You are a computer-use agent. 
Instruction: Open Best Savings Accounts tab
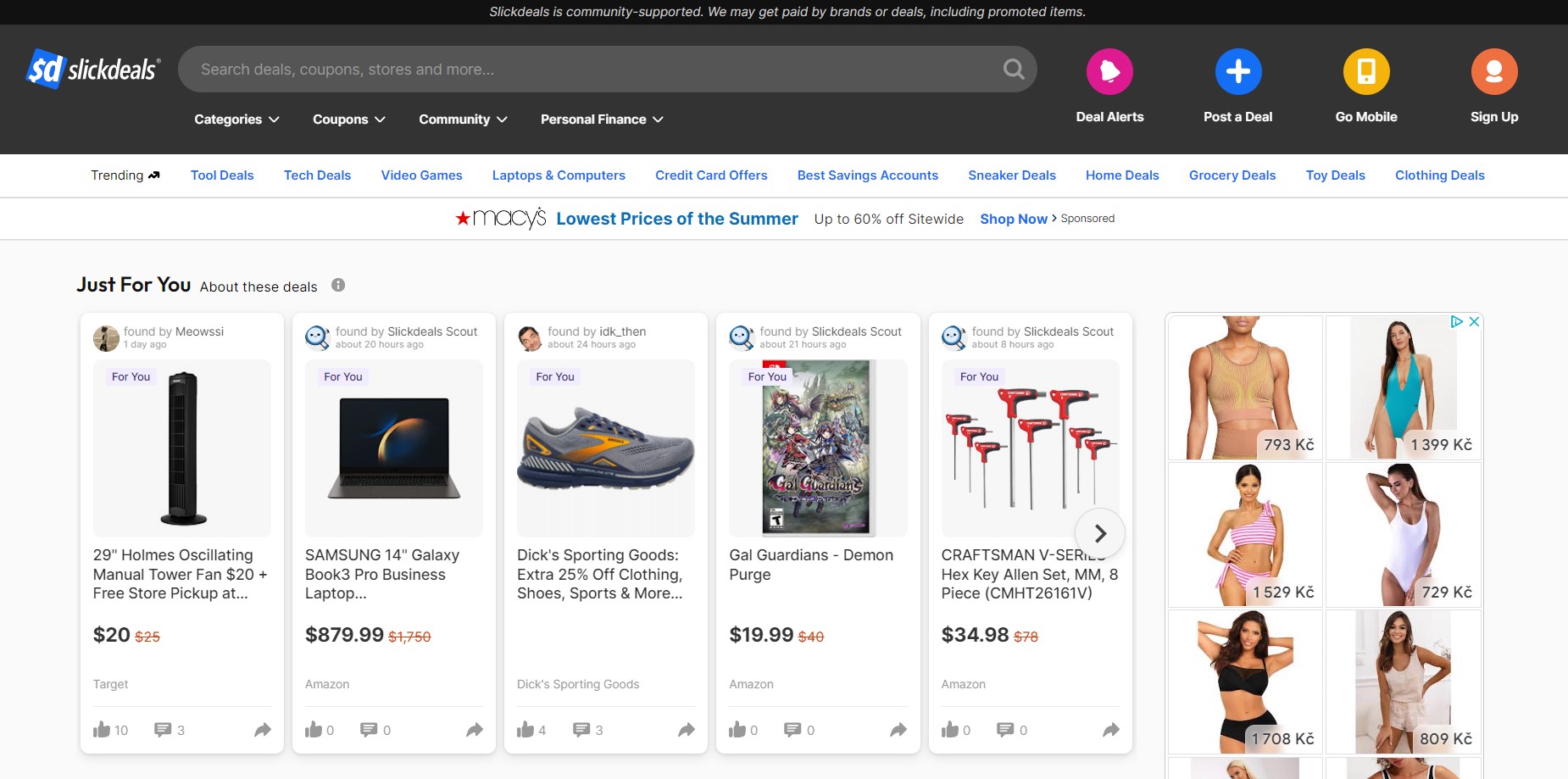(x=868, y=175)
